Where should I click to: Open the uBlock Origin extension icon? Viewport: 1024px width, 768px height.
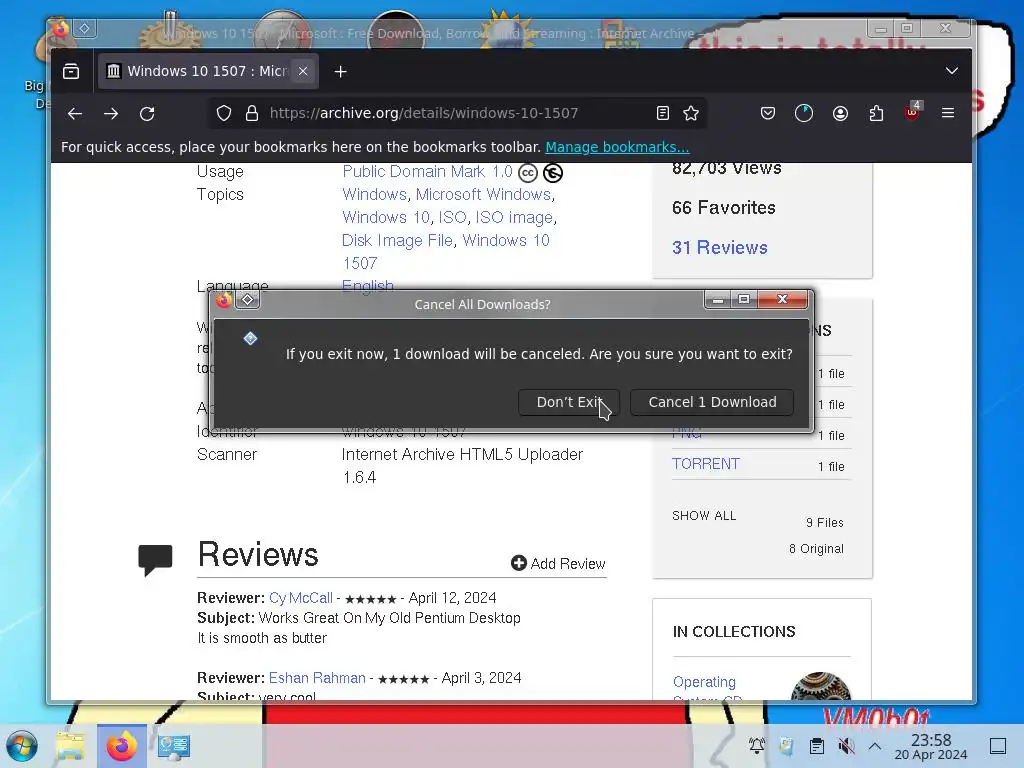(x=912, y=112)
